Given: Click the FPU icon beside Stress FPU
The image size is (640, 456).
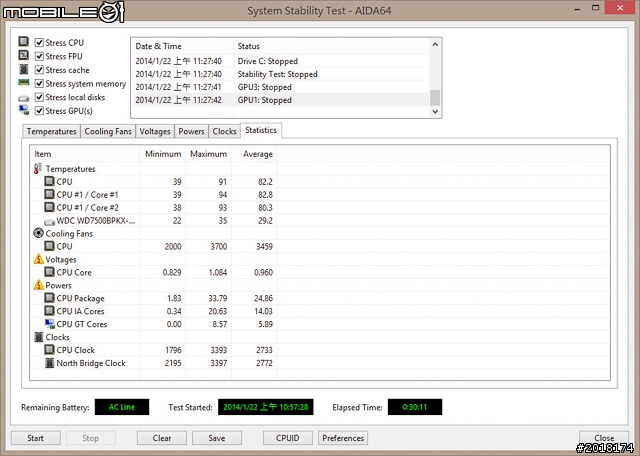Looking at the screenshot, I should pyautogui.click(x=24, y=55).
